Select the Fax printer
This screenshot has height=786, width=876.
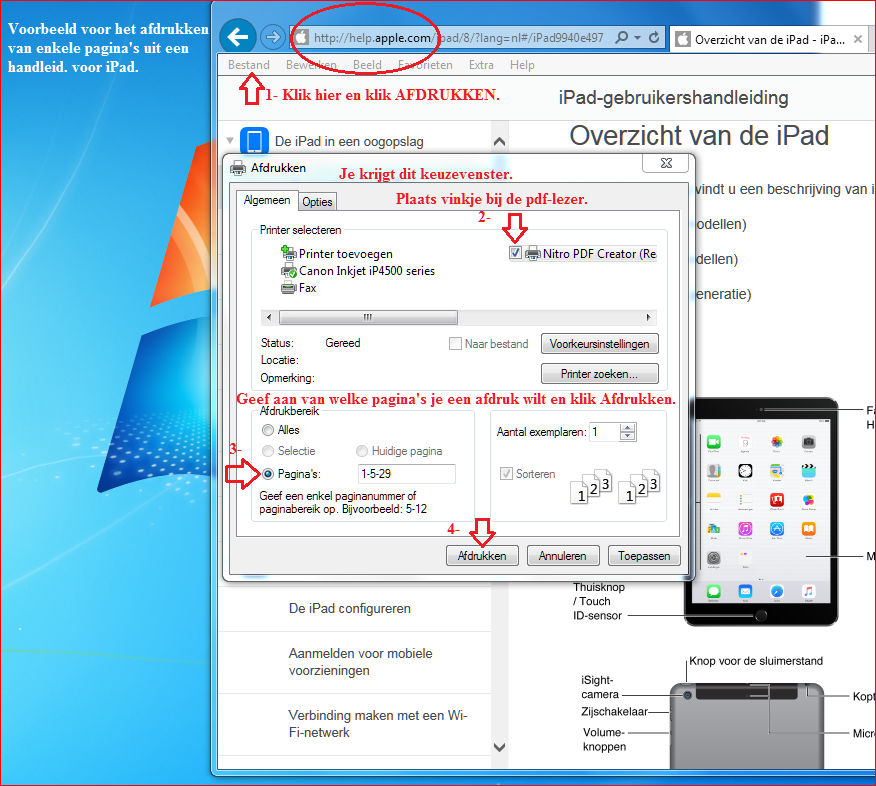coord(307,288)
